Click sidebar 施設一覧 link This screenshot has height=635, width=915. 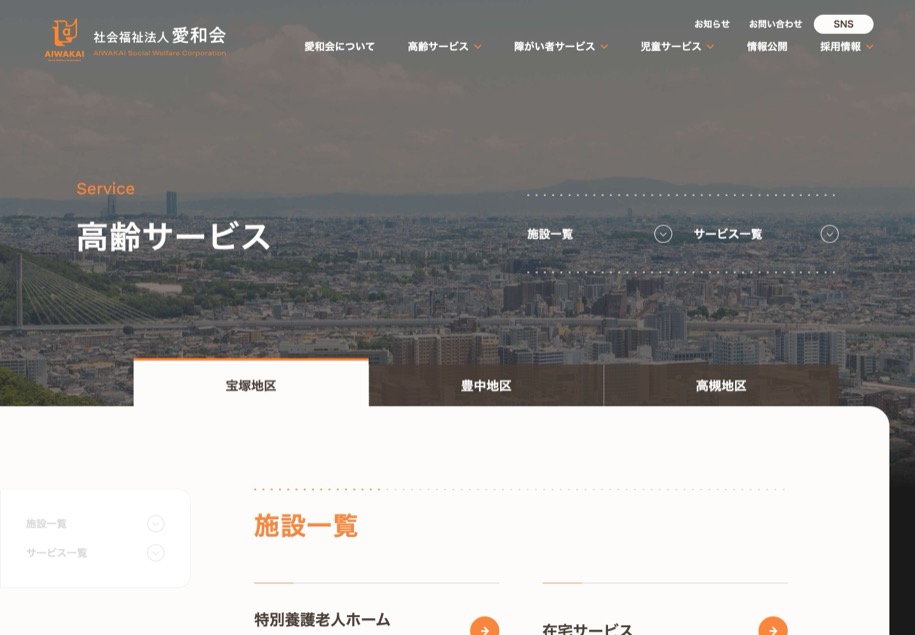tap(46, 524)
